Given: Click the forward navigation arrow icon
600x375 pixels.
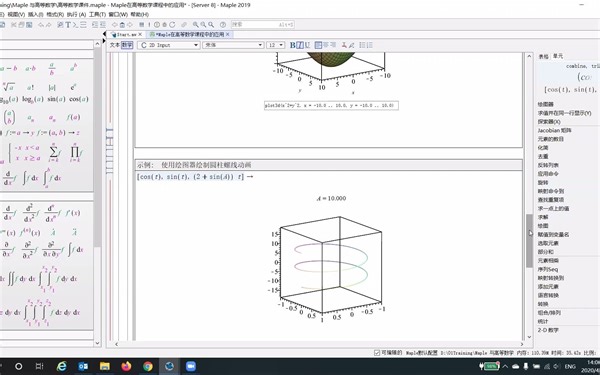Looking at the screenshot, I should click(x=130, y=25).
